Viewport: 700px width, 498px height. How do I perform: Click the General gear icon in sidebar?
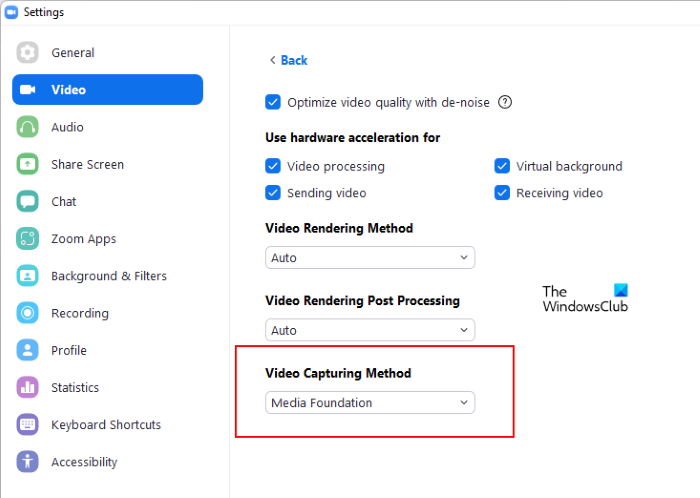point(28,53)
